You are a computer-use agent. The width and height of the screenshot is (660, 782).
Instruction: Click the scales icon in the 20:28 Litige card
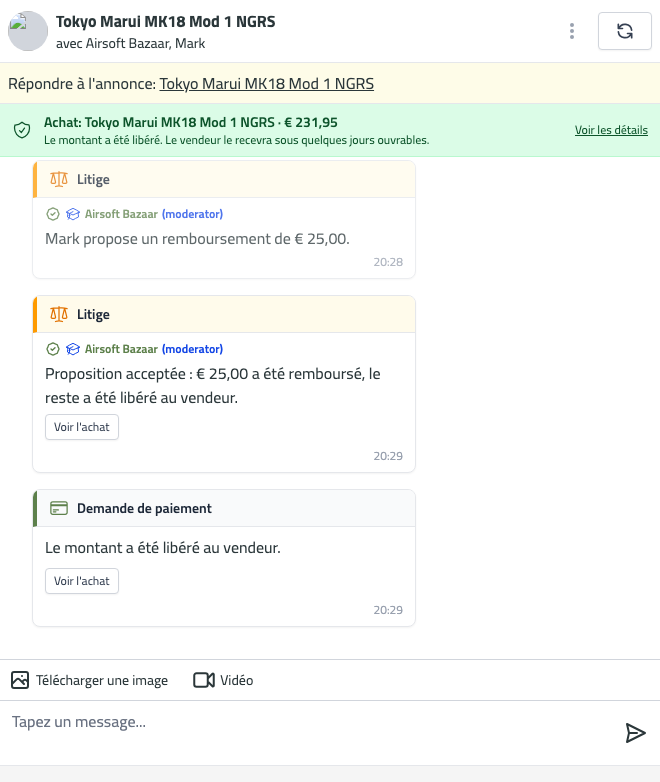click(59, 179)
